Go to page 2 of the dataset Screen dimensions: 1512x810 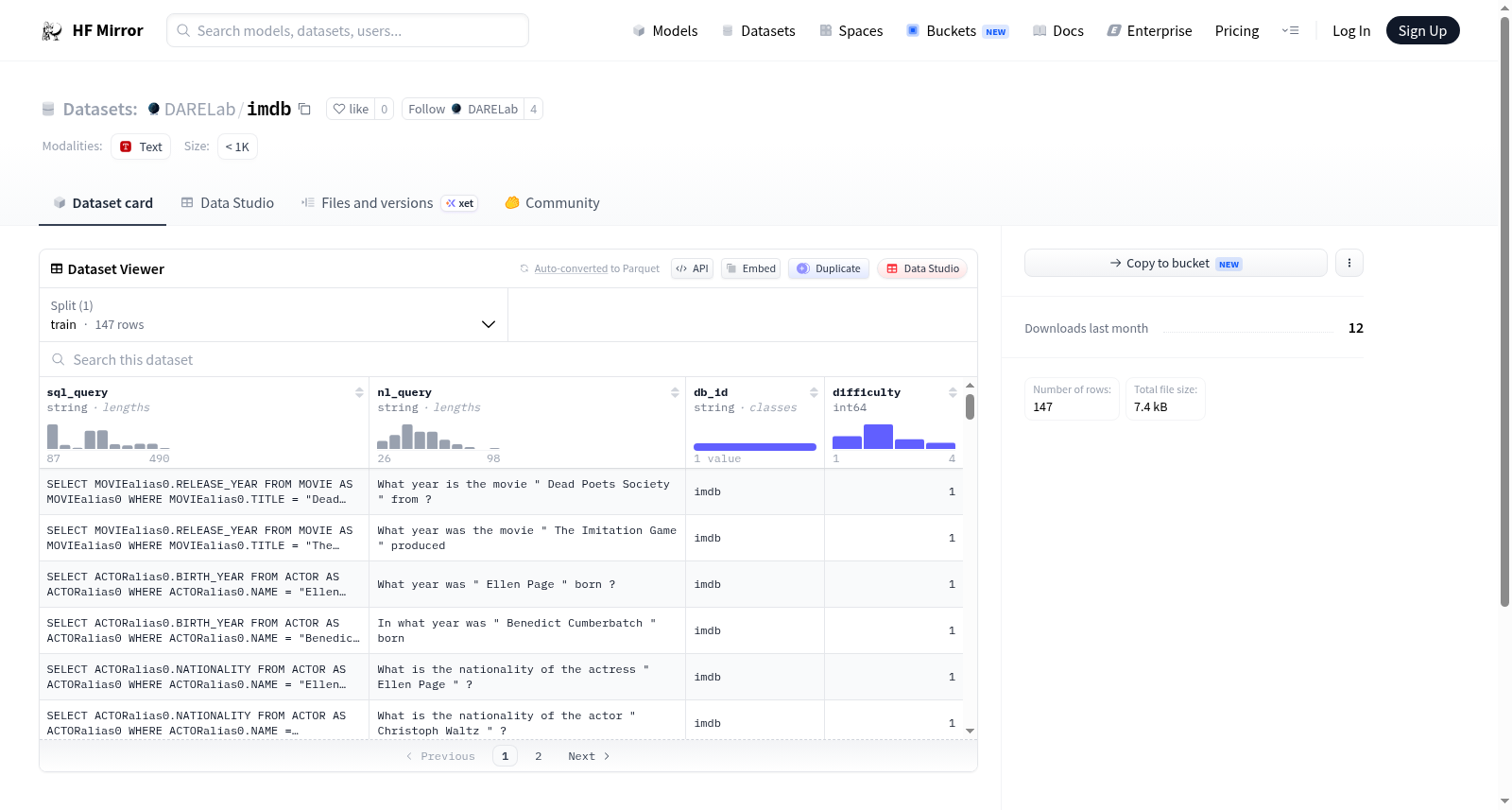pos(539,756)
